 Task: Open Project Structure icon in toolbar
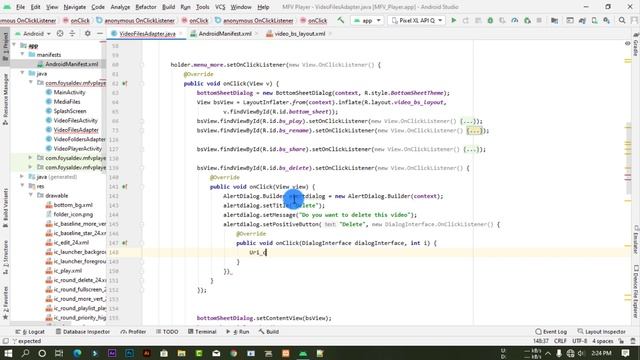pyautogui.click(x=554, y=20)
